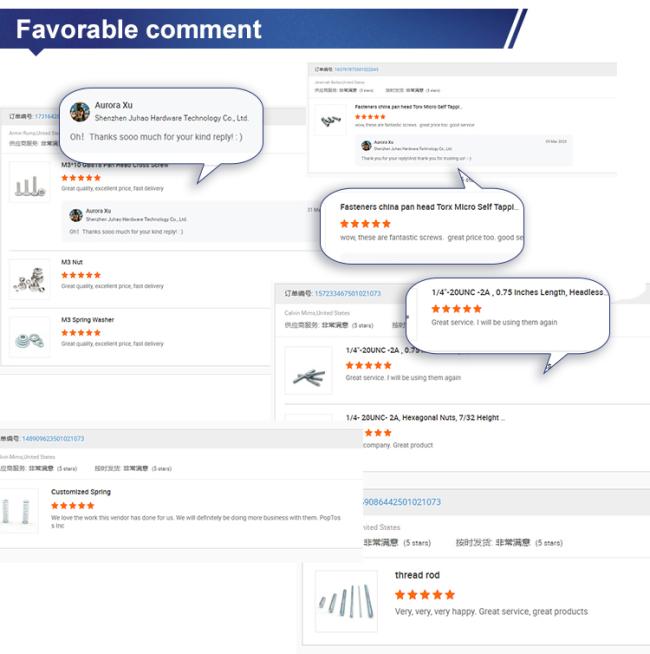
Task: Click M3 Nut product thumbnail
Action: coord(29,279)
